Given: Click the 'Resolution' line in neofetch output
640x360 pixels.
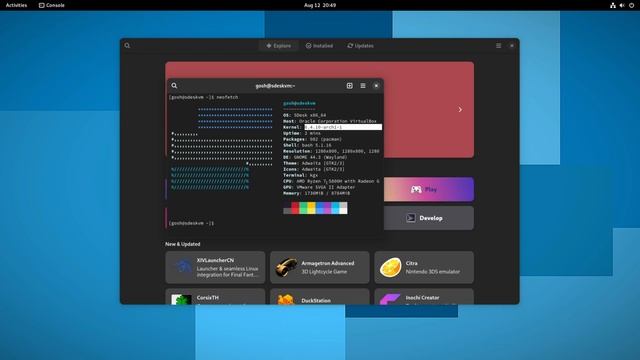Looking at the screenshot, I should (331, 151).
